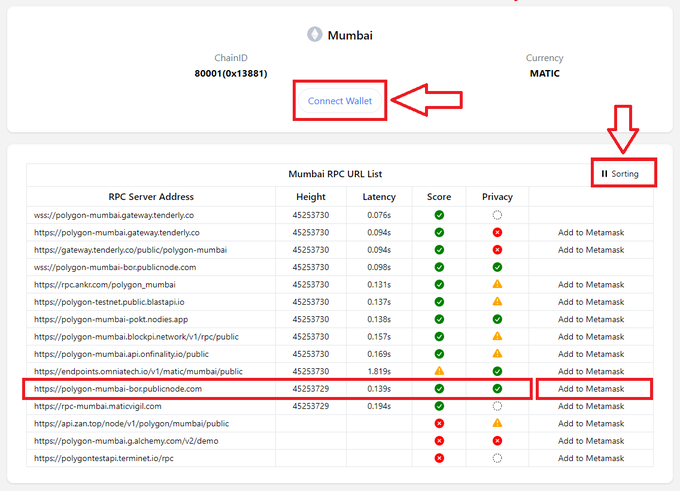Click red privacy icon for https polygon-mumbai.gateway.tenderly.co
Screen dimensions: 680x491
pos(497,232)
